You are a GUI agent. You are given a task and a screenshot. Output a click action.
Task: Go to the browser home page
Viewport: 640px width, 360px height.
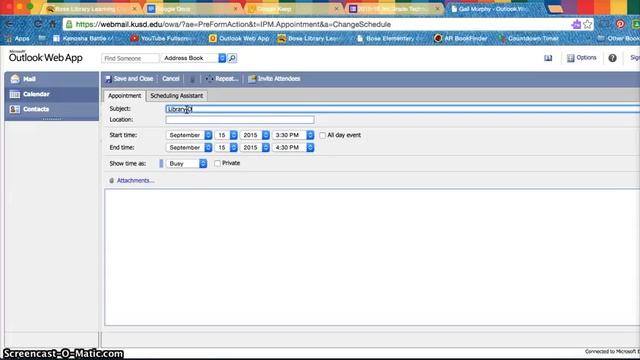tap(53, 24)
